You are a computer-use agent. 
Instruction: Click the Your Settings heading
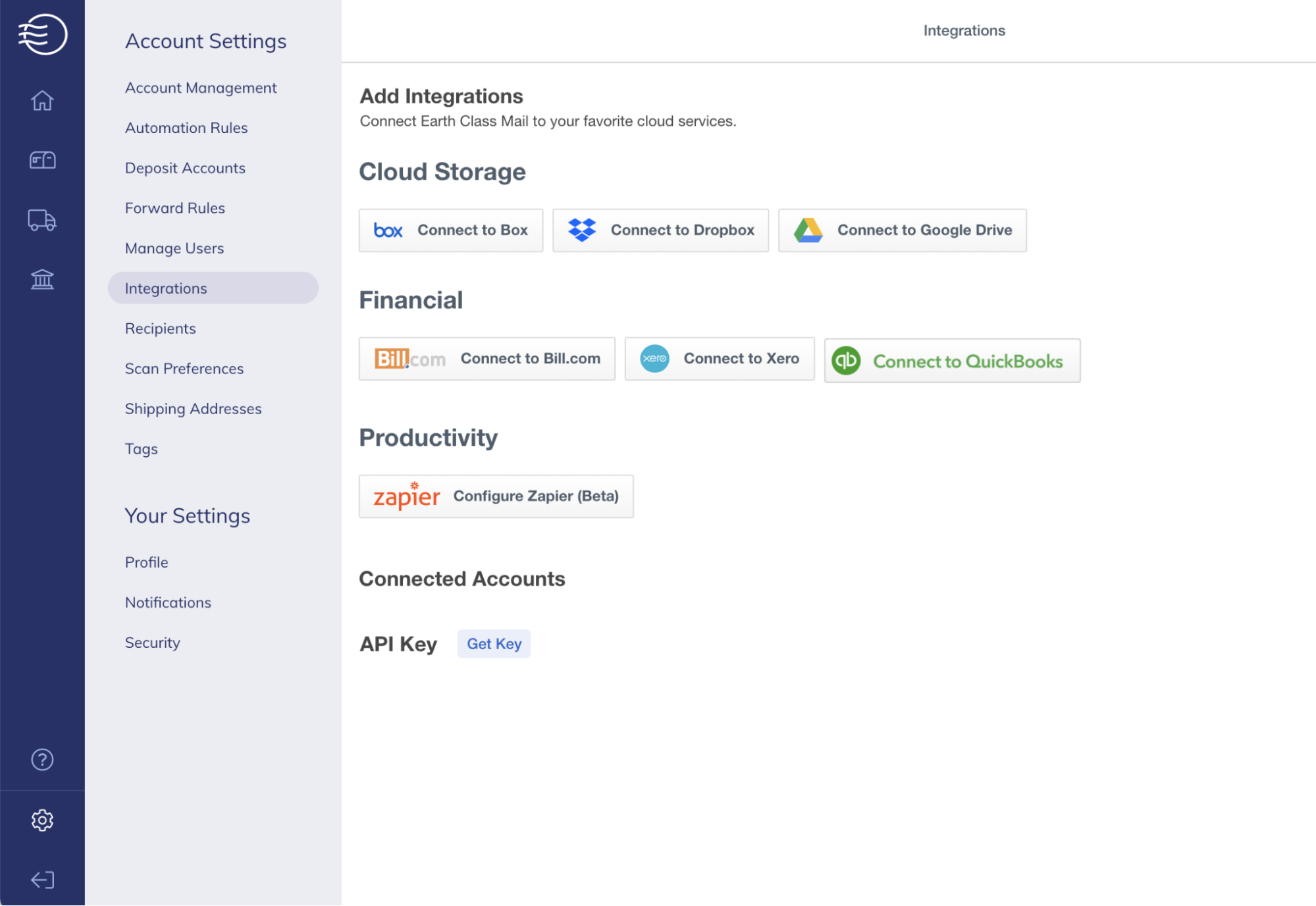coord(188,516)
